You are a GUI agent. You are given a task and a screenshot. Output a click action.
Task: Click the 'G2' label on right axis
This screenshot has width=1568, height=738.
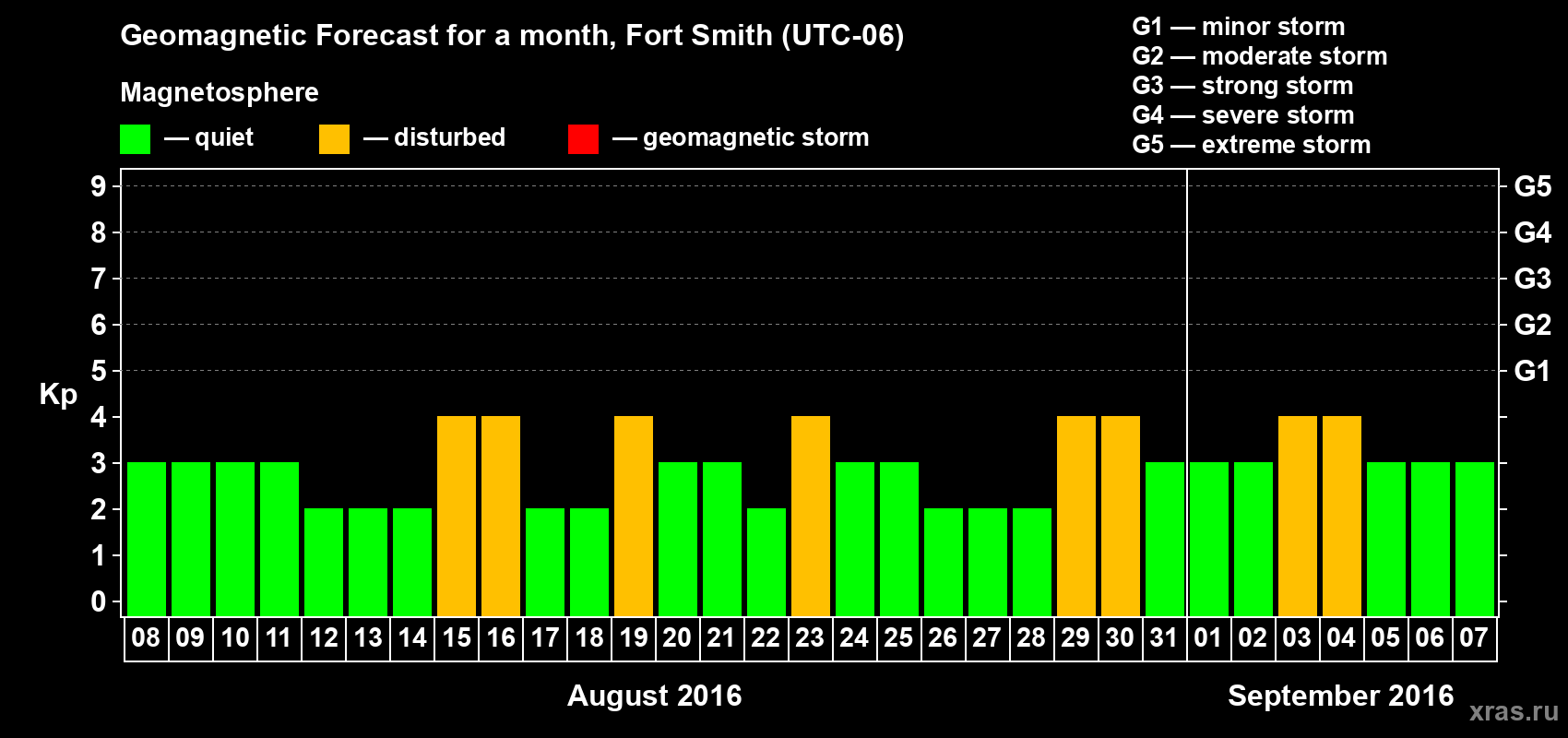coord(1533,325)
